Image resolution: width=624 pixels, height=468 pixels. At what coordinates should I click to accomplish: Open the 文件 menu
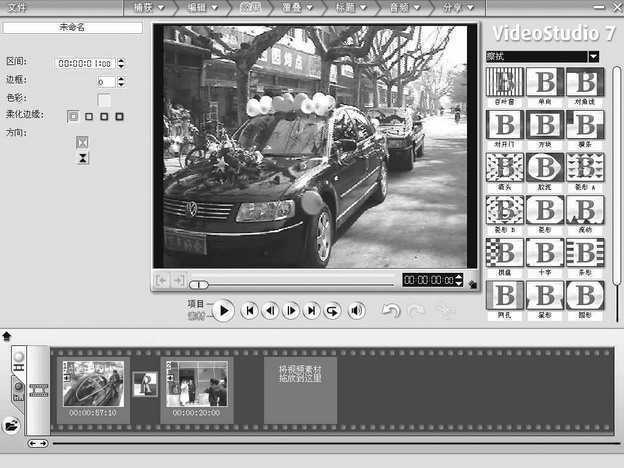coord(17,8)
